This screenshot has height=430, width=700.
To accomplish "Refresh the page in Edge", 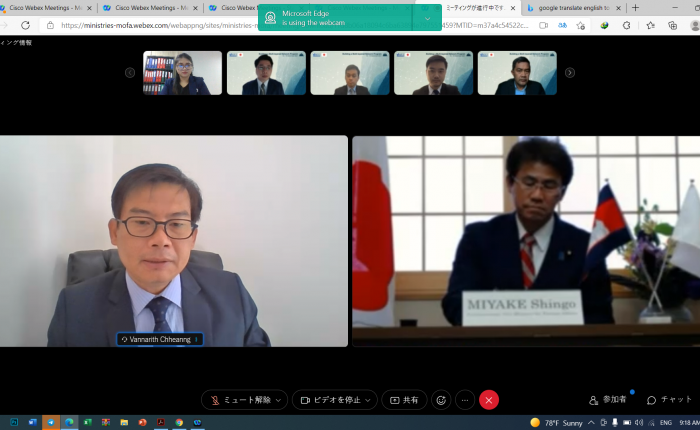I will click(25, 25).
